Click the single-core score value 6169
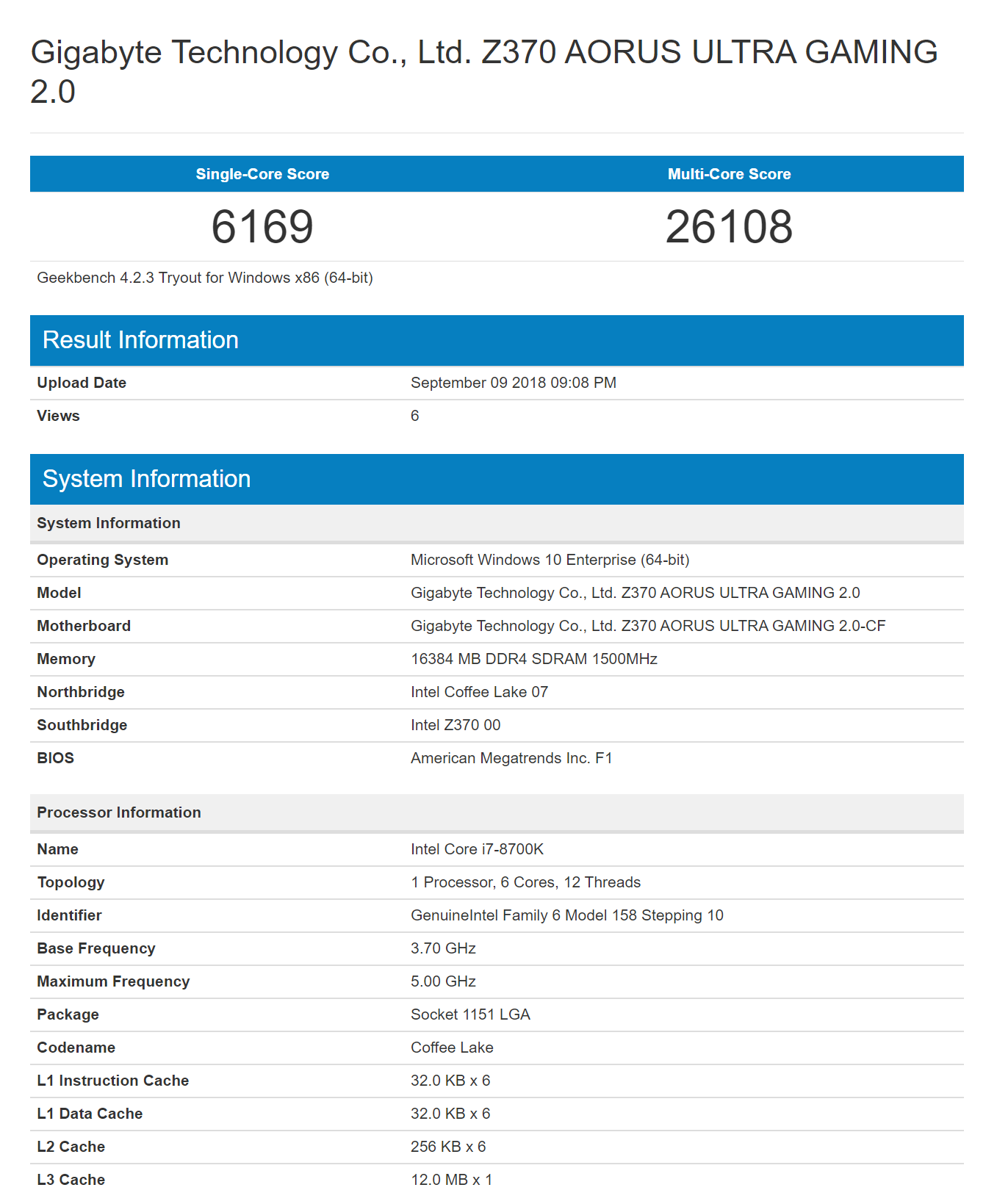Screen dimensions: 997x1204 [x=262, y=226]
